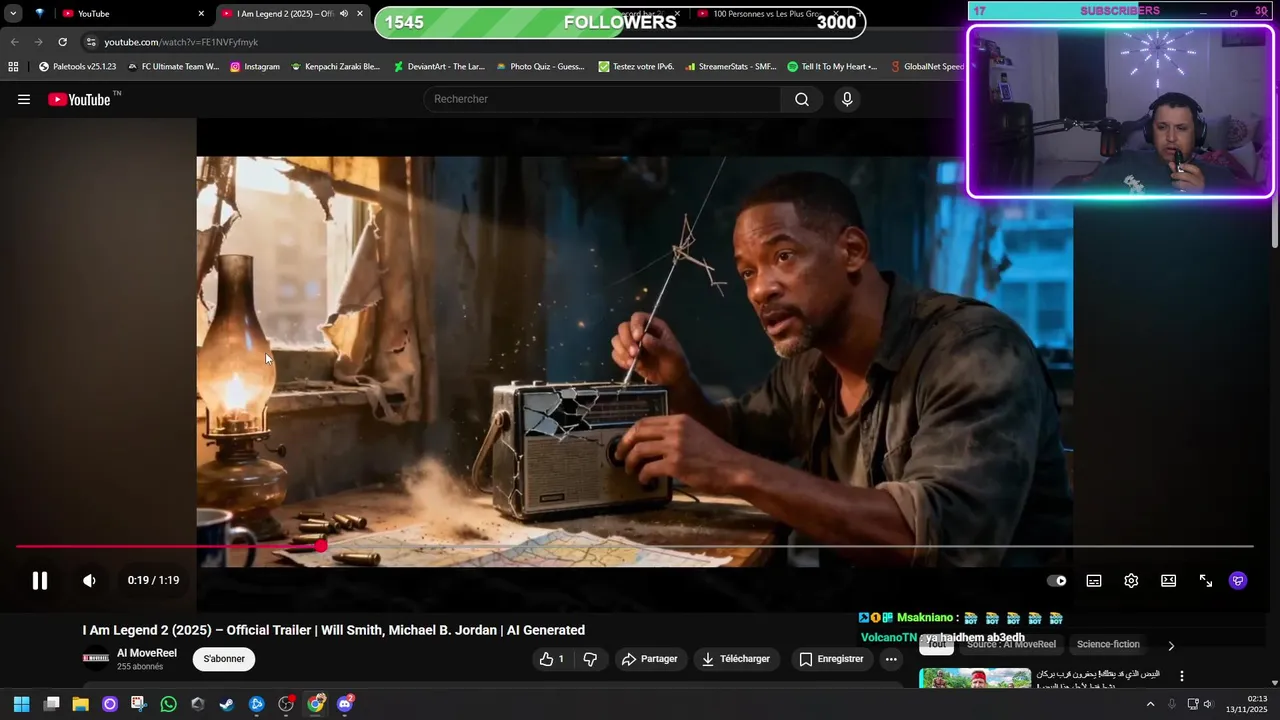Pause the video with the pause button
The height and width of the screenshot is (720, 1280).
[40, 580]
